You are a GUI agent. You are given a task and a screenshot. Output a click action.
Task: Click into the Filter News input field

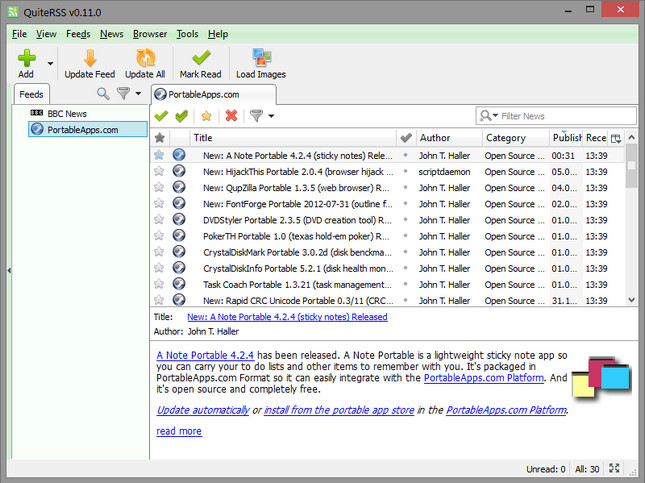point(568,116)
